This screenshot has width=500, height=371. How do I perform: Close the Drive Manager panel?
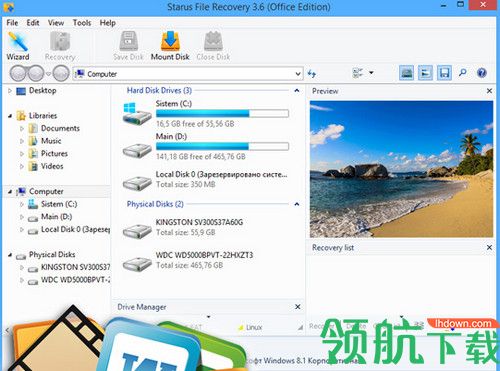298,307
